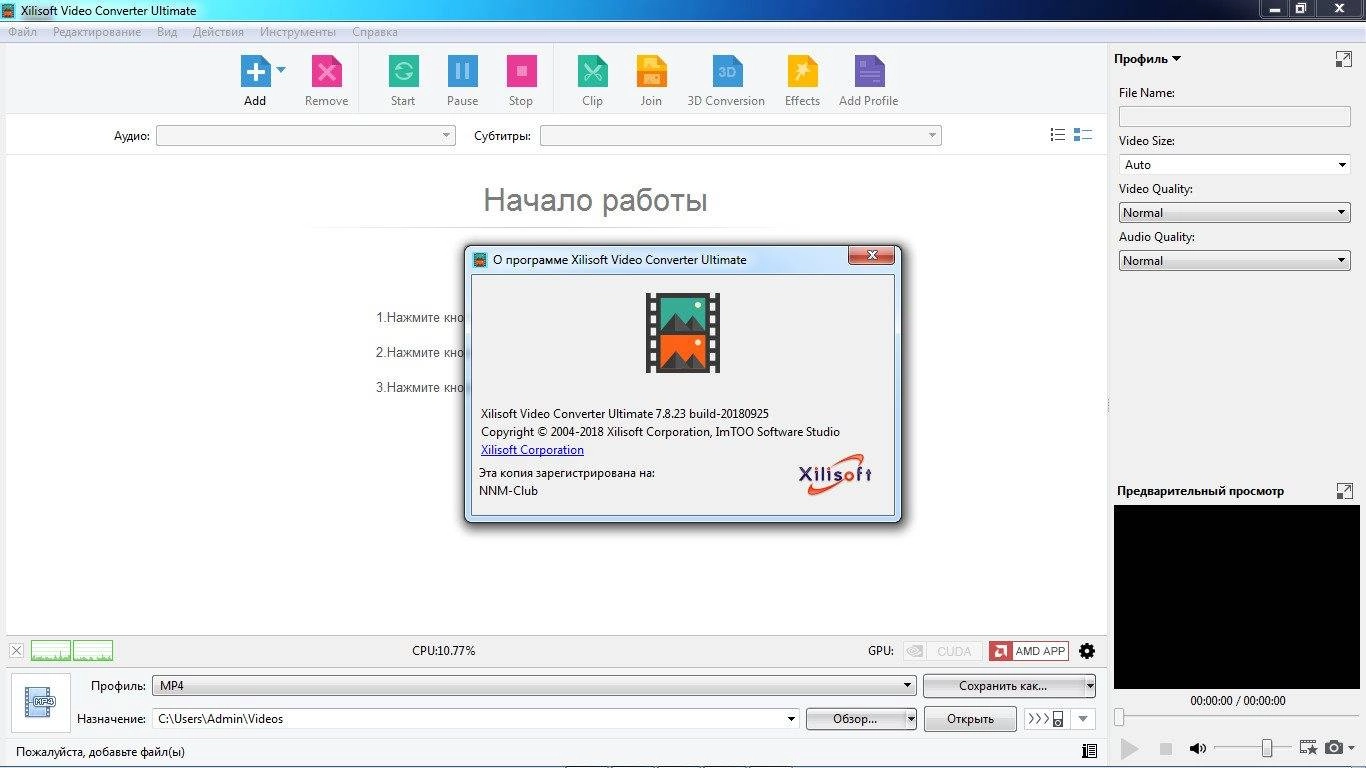Open the Инструменты menu
1366x768 pixels.
[x=298, y=32]
